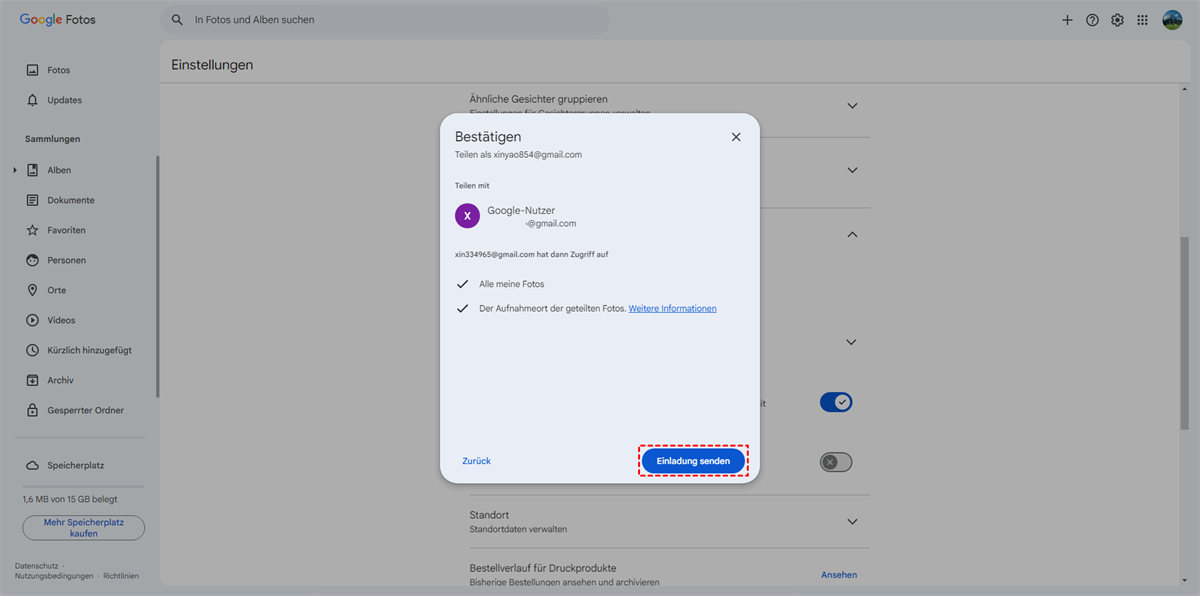Click the Videos play icon
The image size is (1200, 596).
33,320
